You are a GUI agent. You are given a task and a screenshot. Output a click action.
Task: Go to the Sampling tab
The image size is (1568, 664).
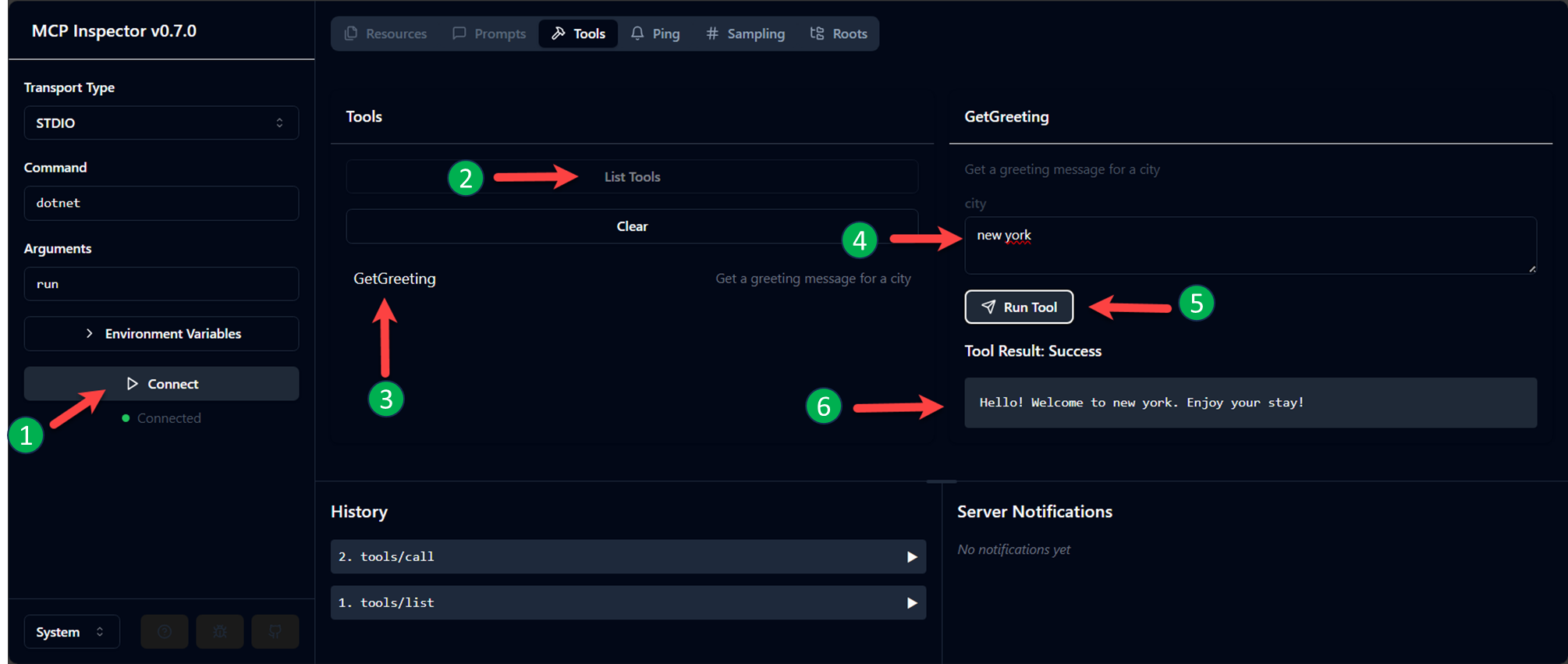pos(746,34)
